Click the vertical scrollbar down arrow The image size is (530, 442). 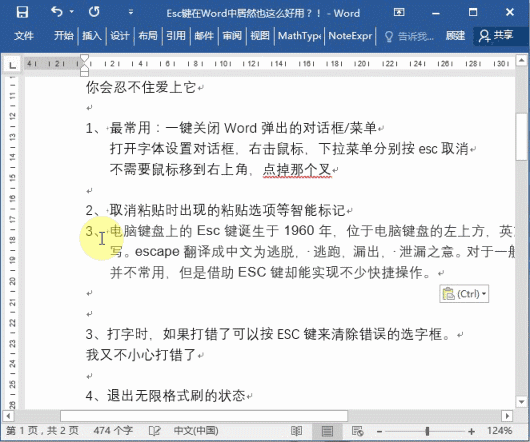[x=521, y=402]
